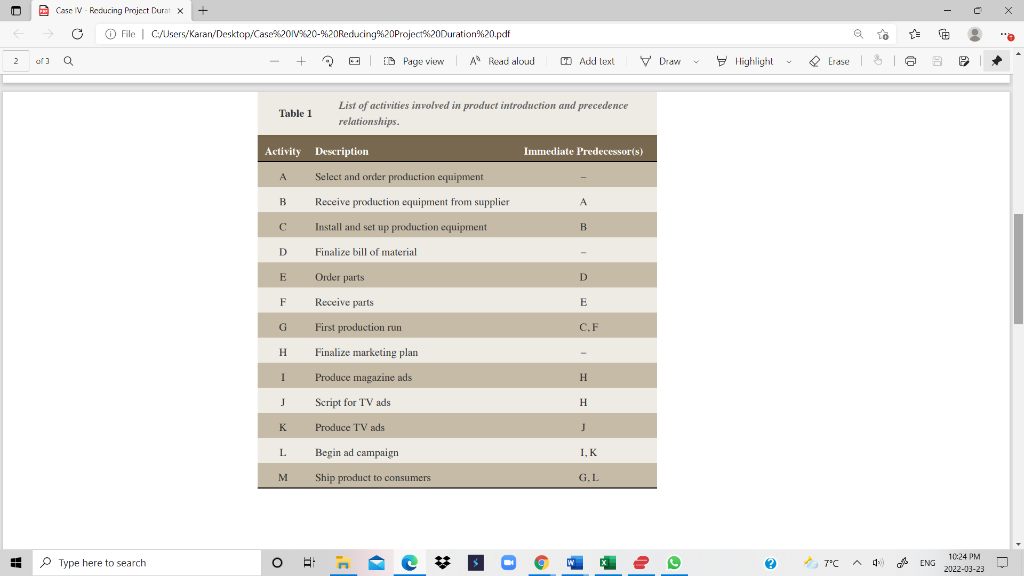Click 'Immediate Predecessor(s)' column header
Image resolution: width=1024 pixels, height=576 pixels.
point(583,151)
